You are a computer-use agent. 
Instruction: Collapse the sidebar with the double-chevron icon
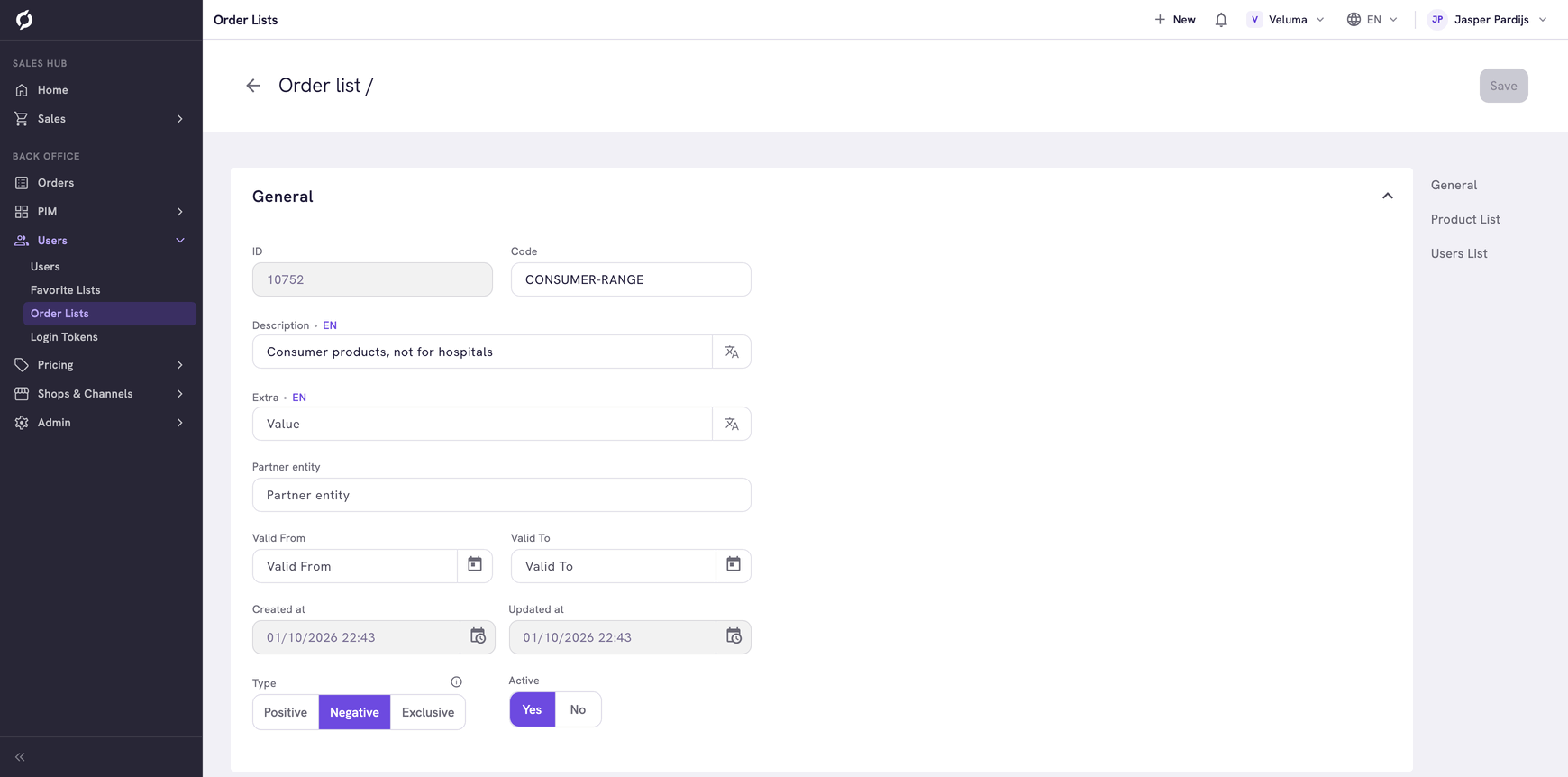point(20,757)
